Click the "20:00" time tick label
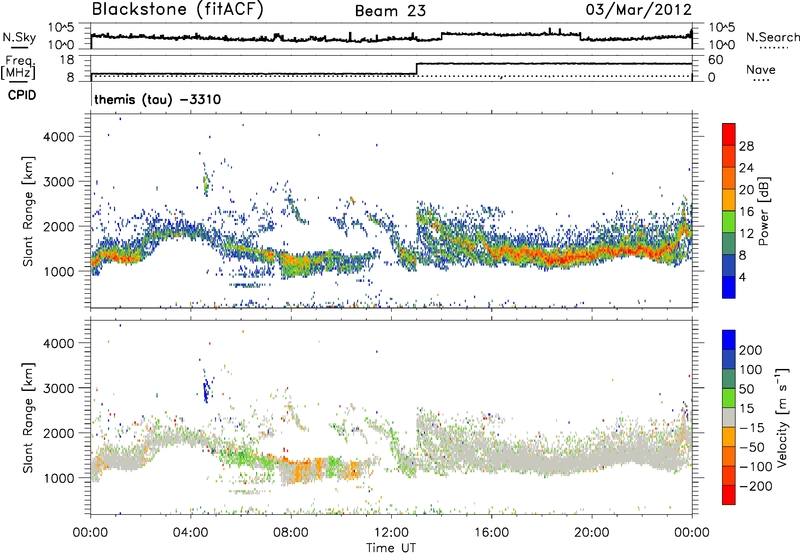 (x=591, y=533)
